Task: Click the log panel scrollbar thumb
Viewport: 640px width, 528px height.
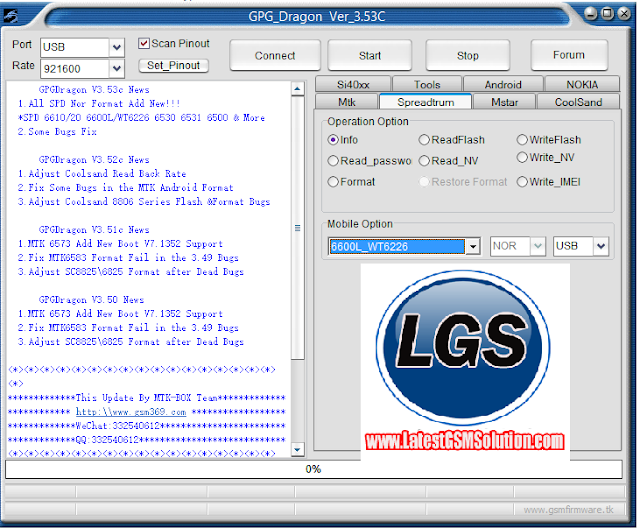Action: (298, 227)
